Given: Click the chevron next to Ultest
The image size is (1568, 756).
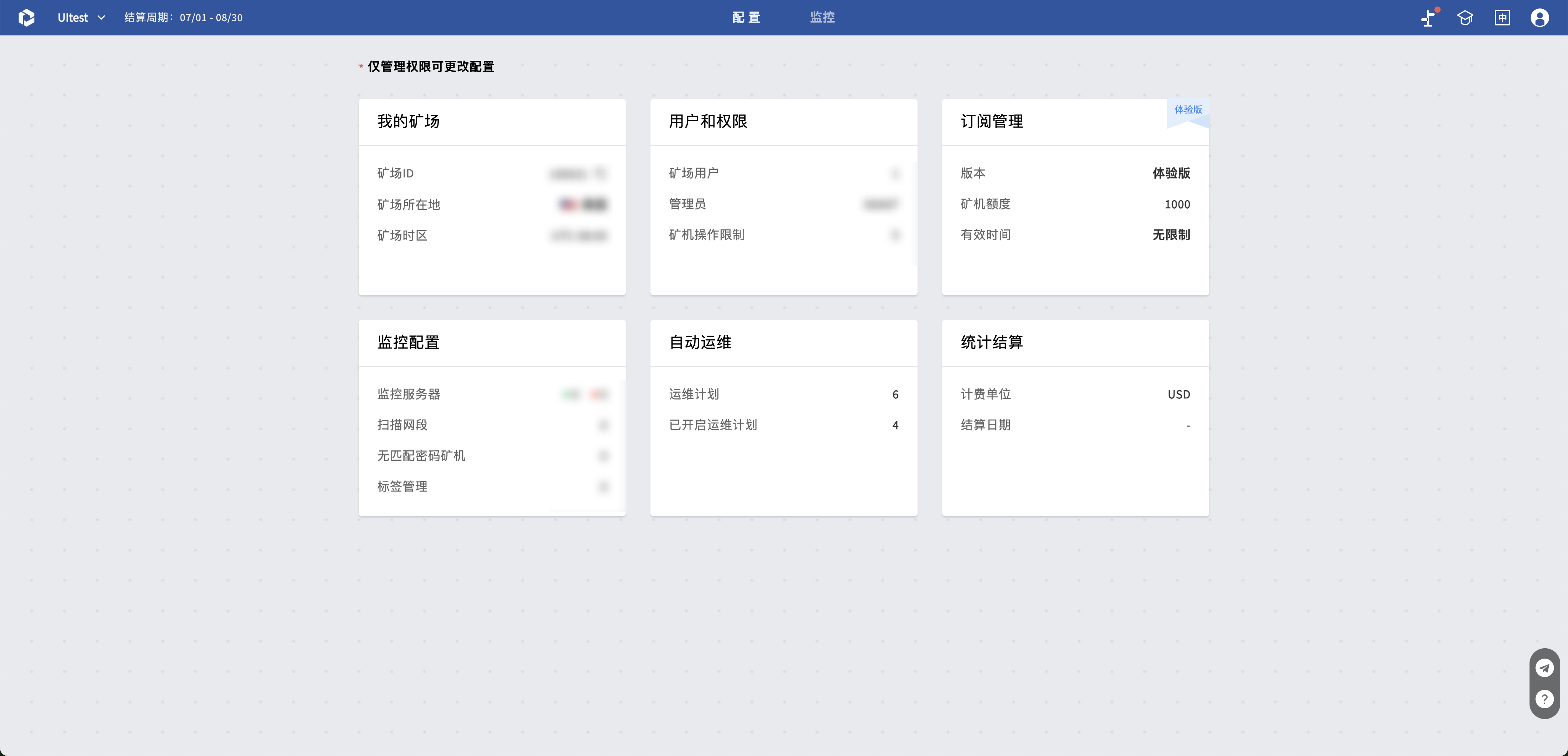Looking at the screenshot, I should 102,18.
